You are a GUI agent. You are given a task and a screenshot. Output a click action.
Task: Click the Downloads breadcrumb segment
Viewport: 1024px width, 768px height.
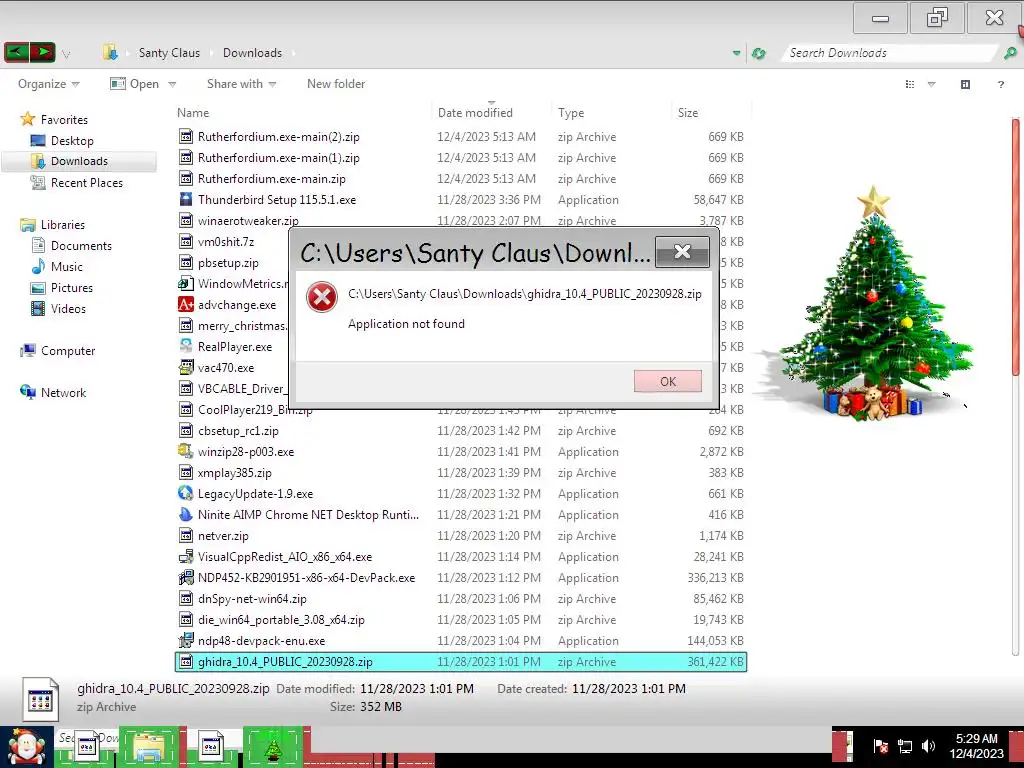pos(252,53)
